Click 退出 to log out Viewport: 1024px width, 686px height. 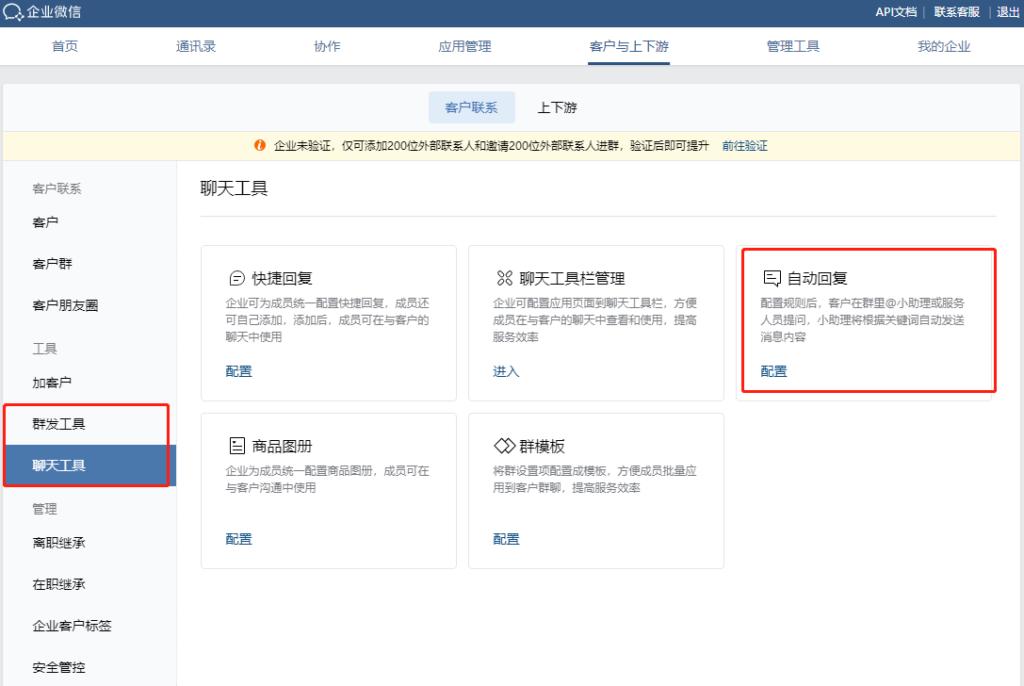tap(1007, 13)
